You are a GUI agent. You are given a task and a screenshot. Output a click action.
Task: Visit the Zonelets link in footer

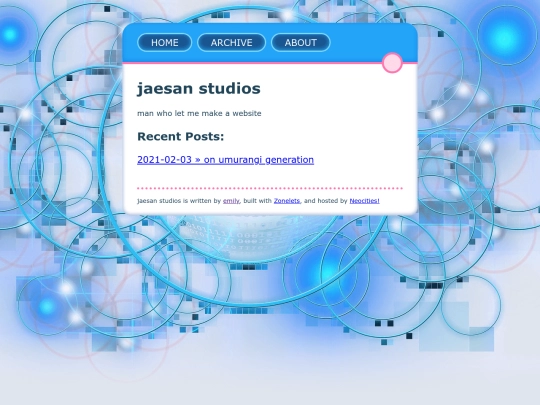[x=287, y=201]
